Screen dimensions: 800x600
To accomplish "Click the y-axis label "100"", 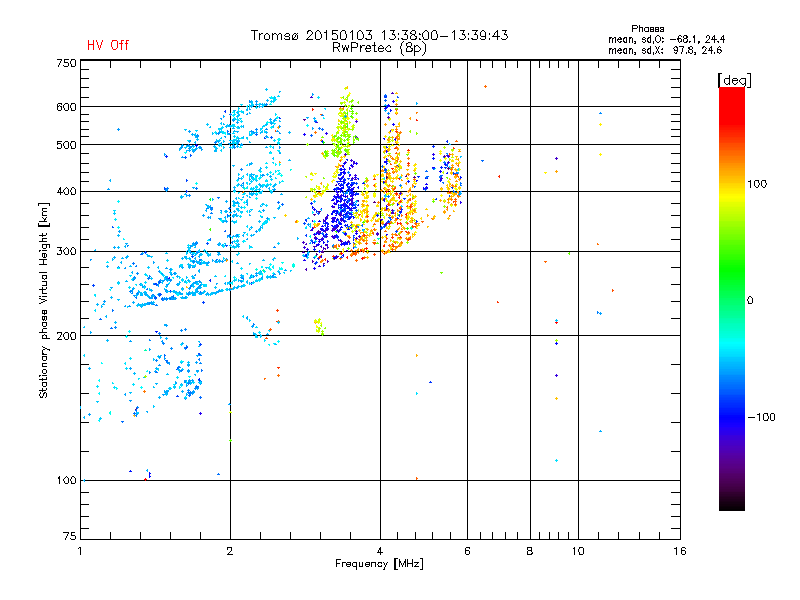I will pyautogui.click(x=66, y=481).
